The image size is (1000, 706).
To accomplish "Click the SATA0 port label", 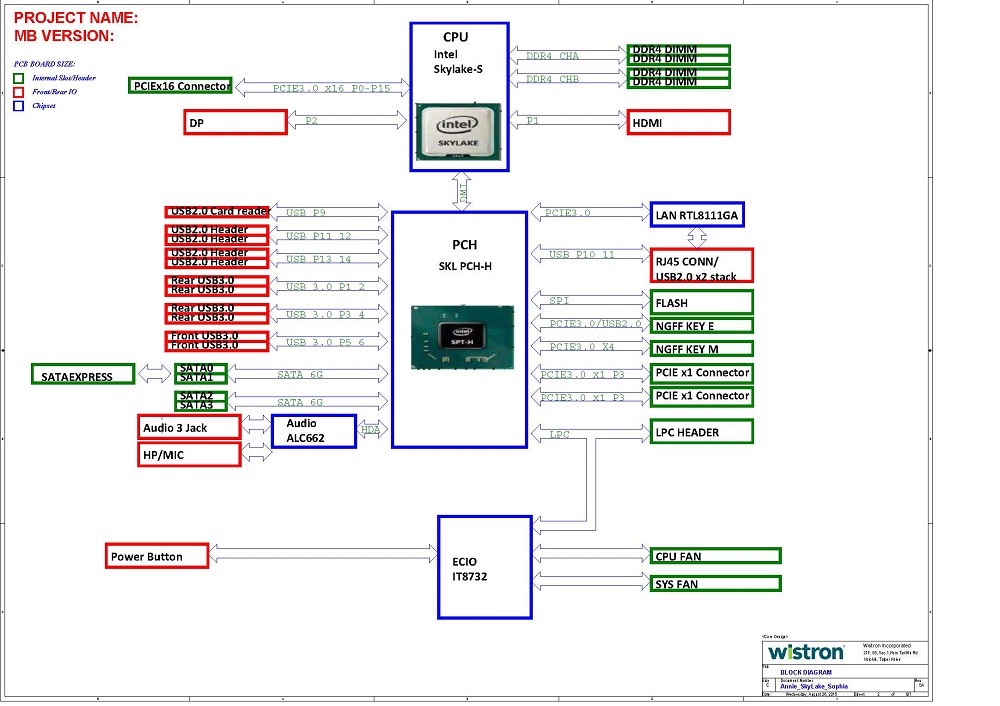I will pyautogui.click(x=196, y=368).
